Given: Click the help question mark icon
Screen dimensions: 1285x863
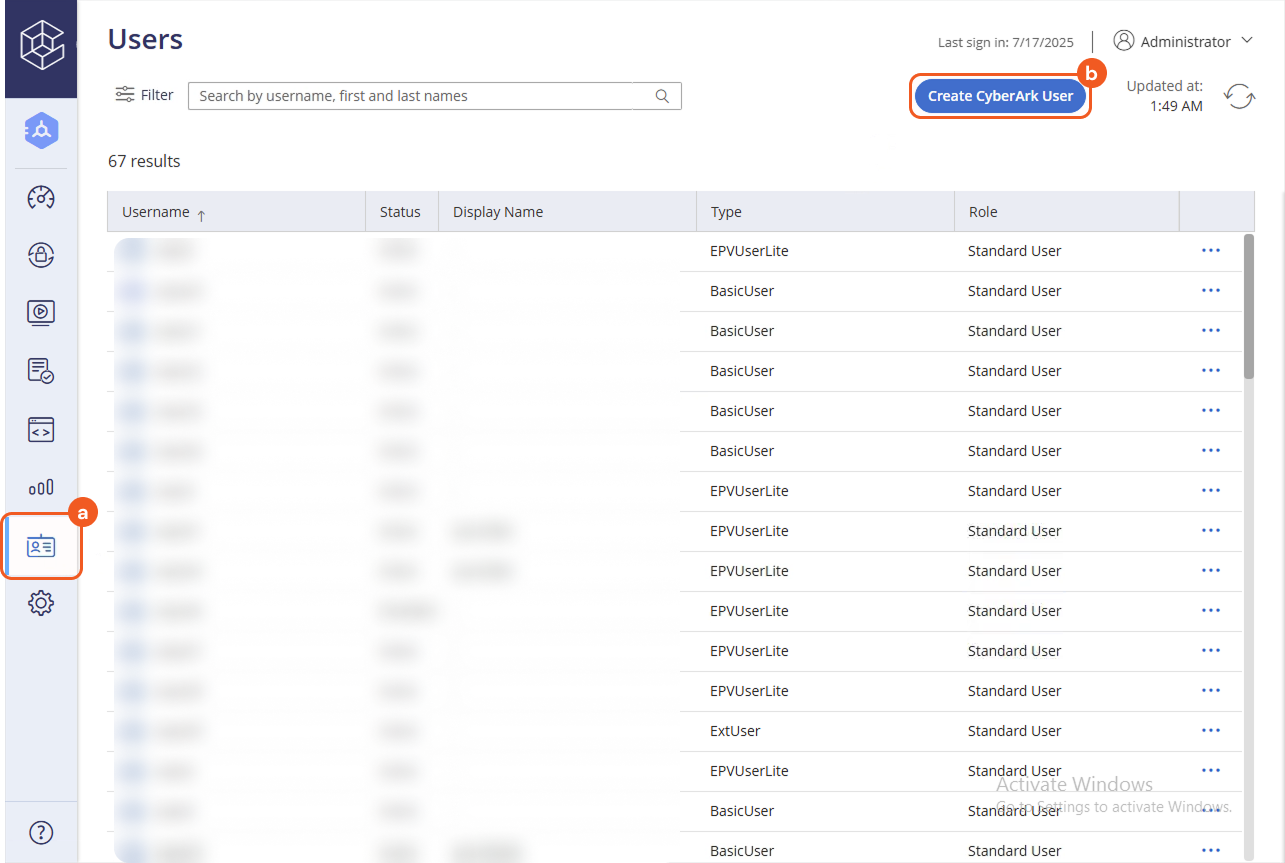Looking at the screenshot, I should click(x=41, y=832).
